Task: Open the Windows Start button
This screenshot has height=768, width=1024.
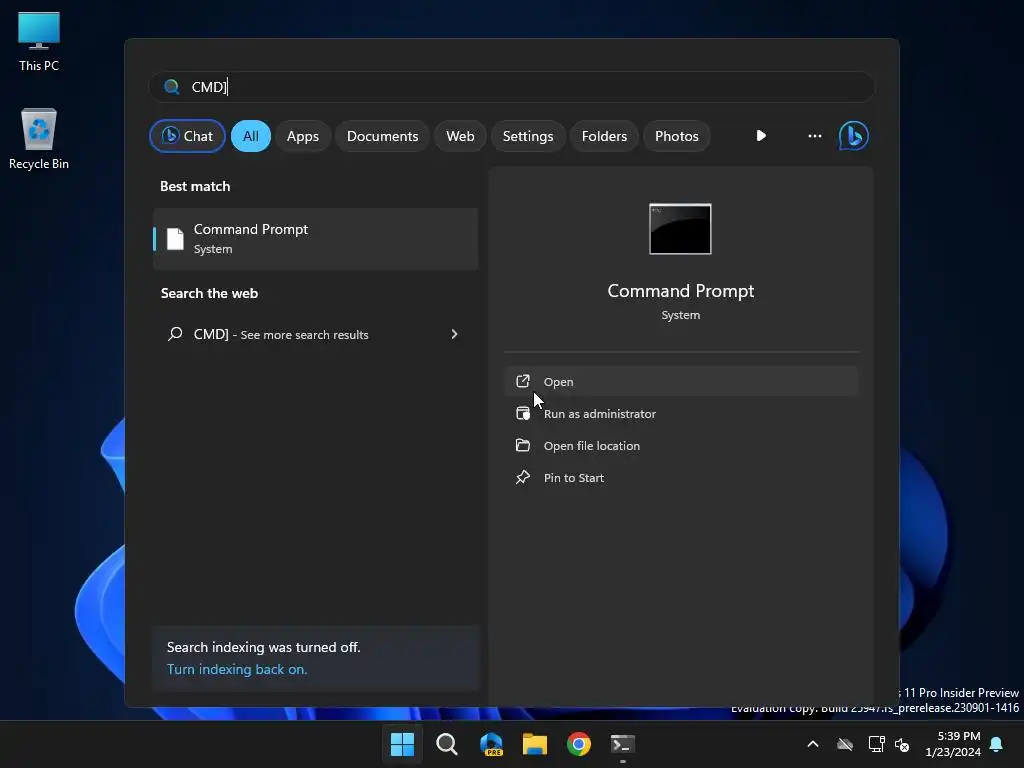Action: point(402,744)
